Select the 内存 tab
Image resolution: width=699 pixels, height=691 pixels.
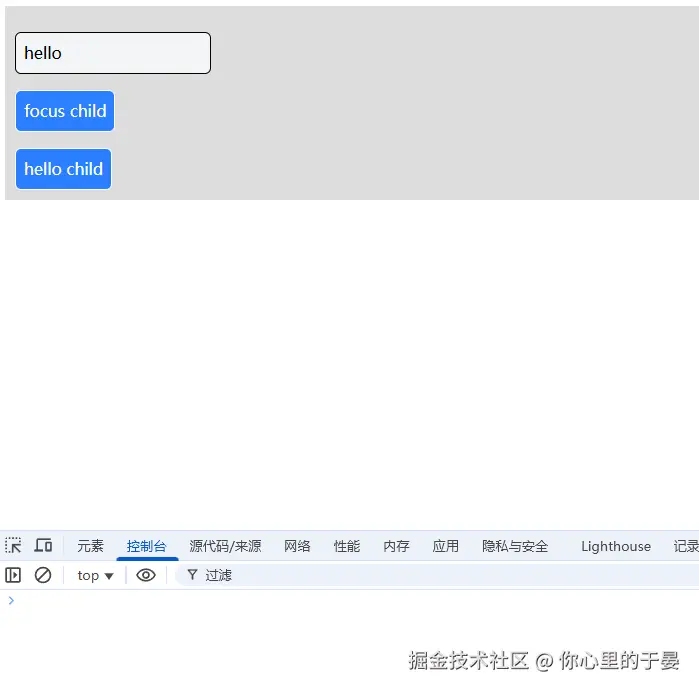[396, 546]
